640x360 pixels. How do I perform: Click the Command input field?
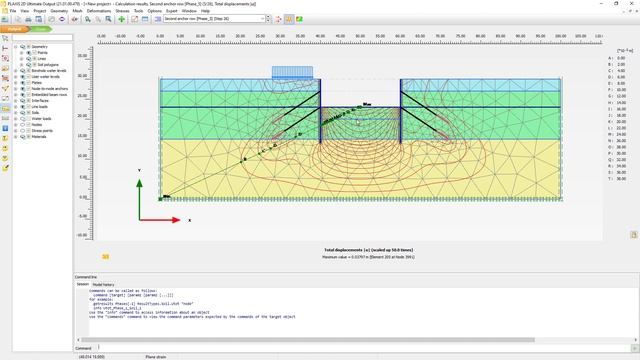[364, 348]
